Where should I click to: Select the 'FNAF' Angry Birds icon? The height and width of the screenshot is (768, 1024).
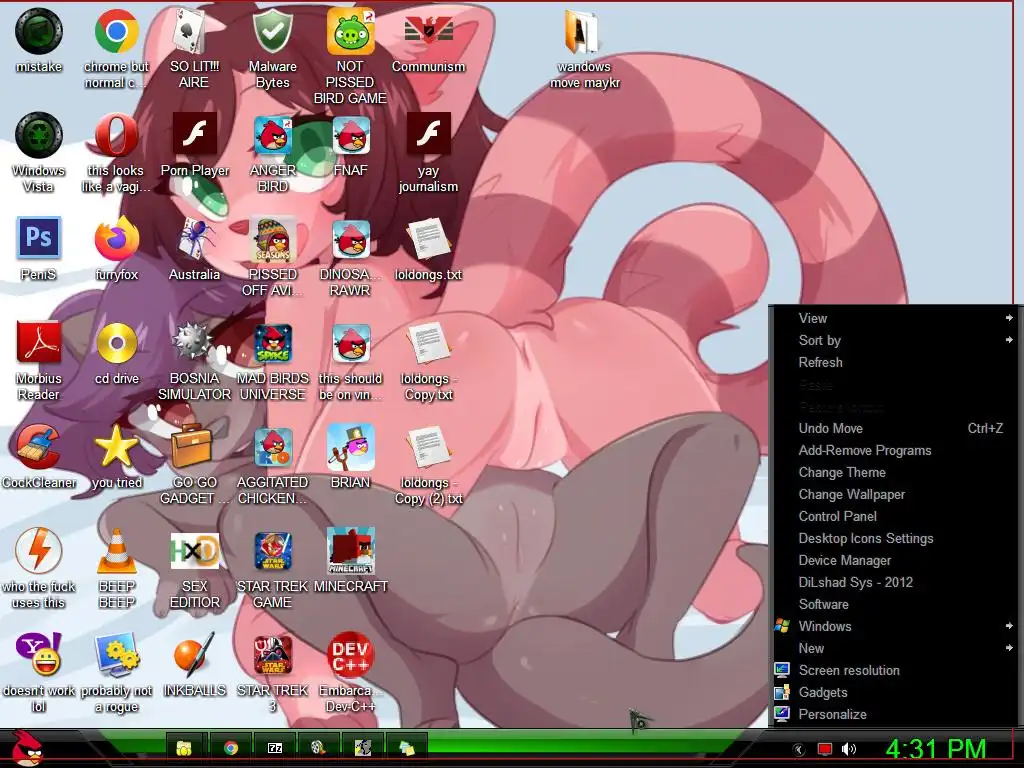click(350, 145)
